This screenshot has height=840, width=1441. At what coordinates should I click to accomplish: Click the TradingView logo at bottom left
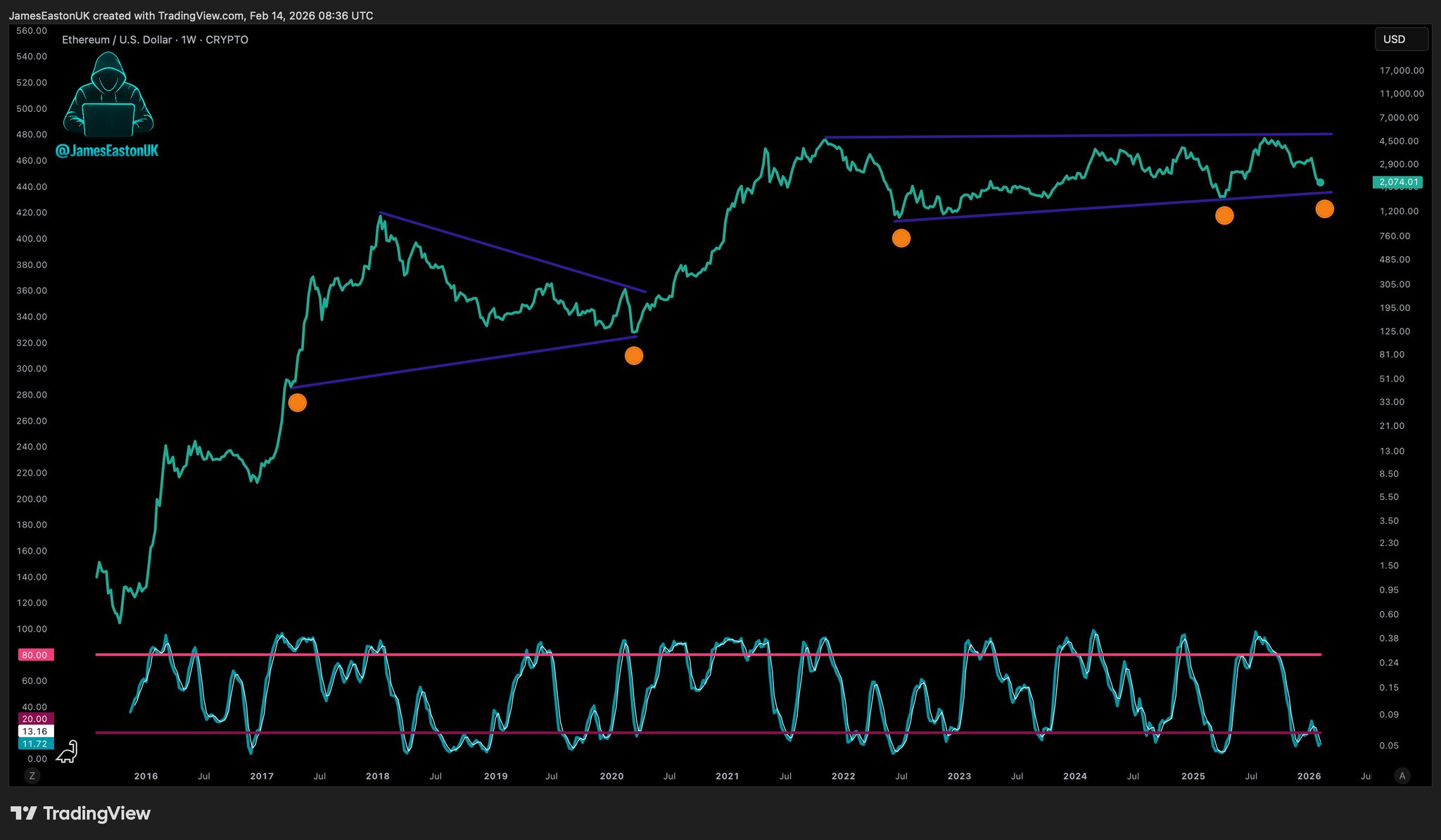tap(80, 814)
